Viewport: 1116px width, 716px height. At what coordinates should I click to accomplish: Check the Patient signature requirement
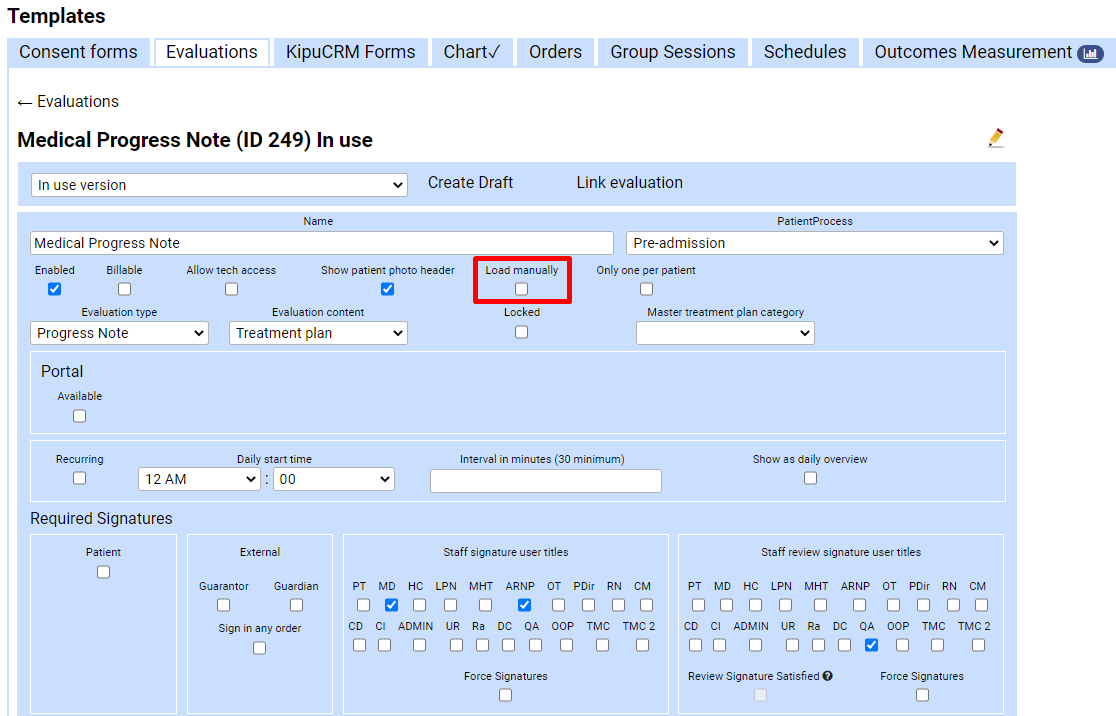[103, 571]
